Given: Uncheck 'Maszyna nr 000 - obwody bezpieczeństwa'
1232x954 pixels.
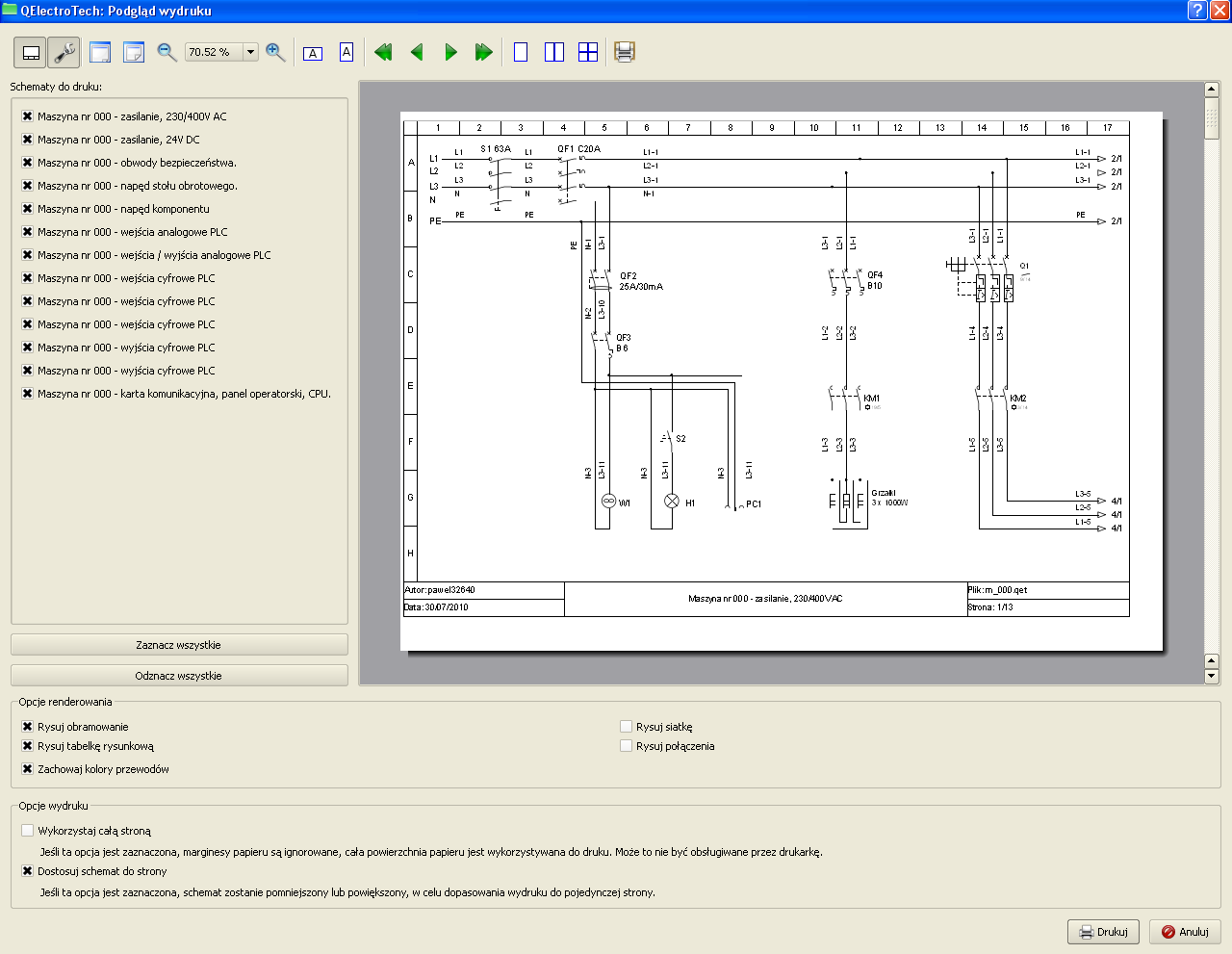Looking at the screenshot, I should [x=28, y=163].
